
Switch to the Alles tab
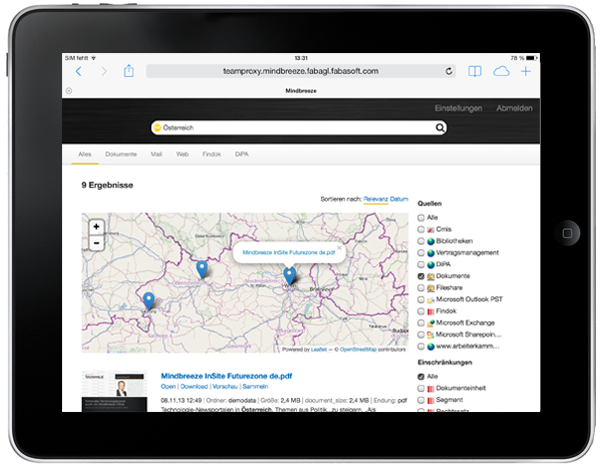pyautogui.click(x=85, y=154)
